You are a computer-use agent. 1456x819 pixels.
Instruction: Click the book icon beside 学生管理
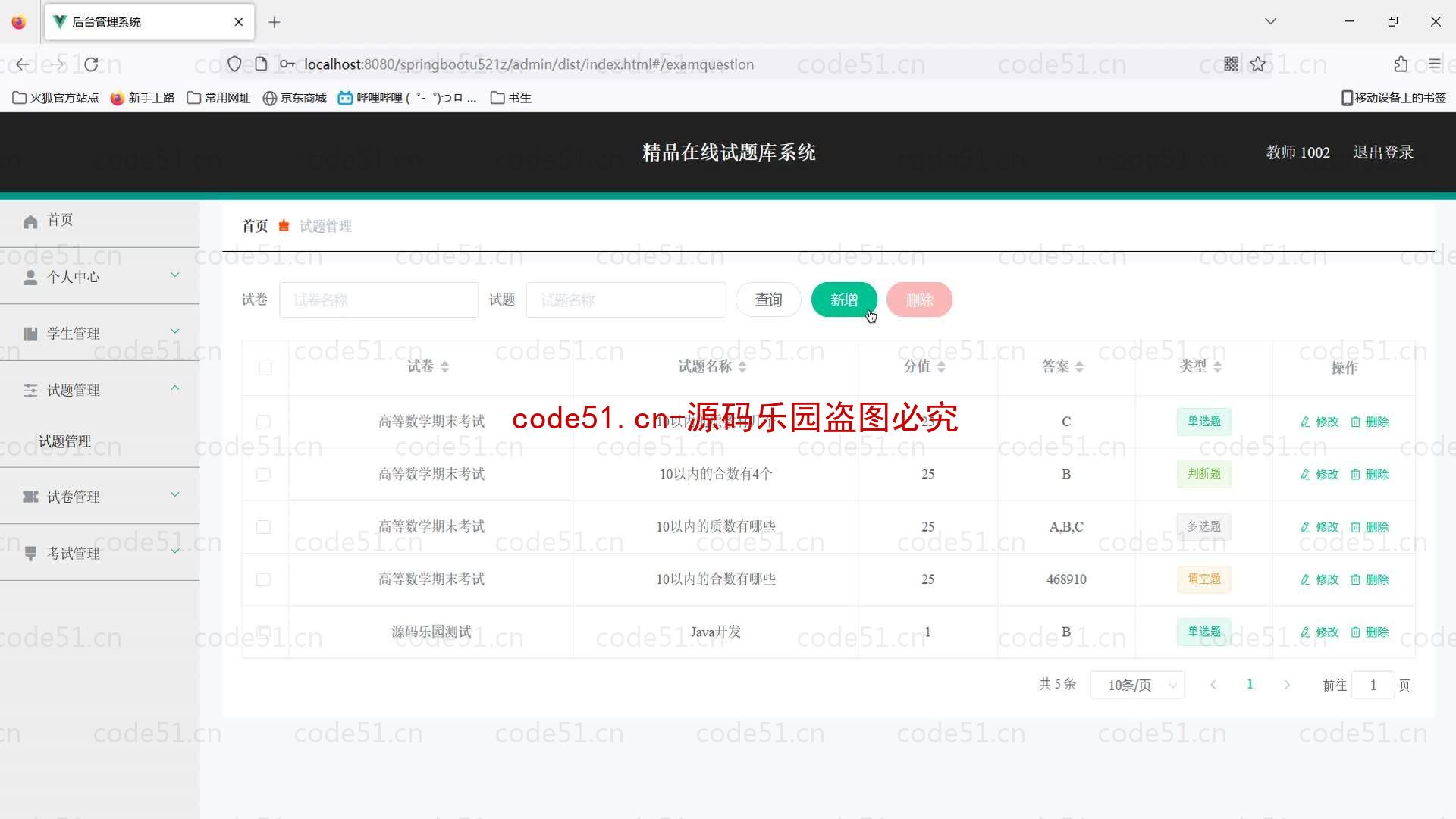point(30,334)
